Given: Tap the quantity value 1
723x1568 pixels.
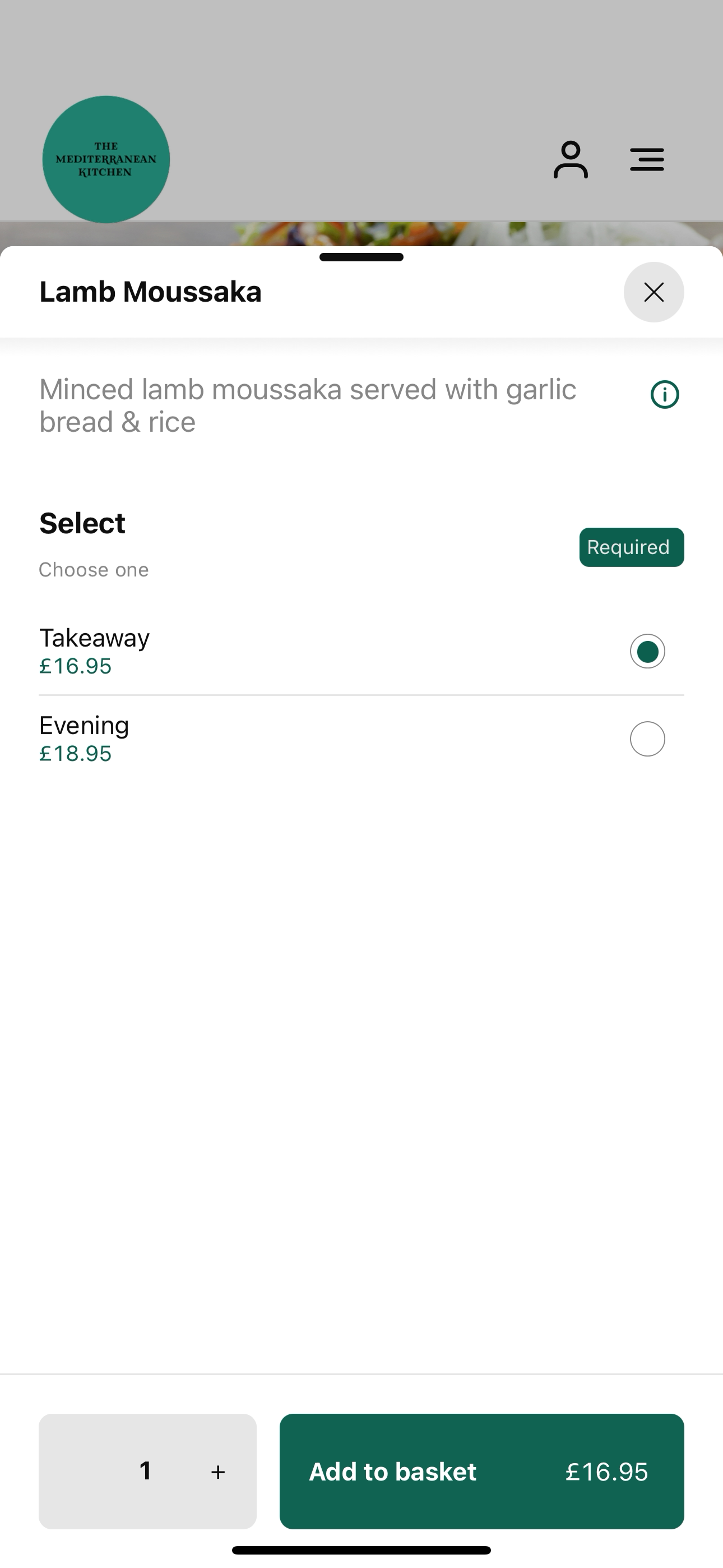Looking at the screenshot, I should point(146,1471).
